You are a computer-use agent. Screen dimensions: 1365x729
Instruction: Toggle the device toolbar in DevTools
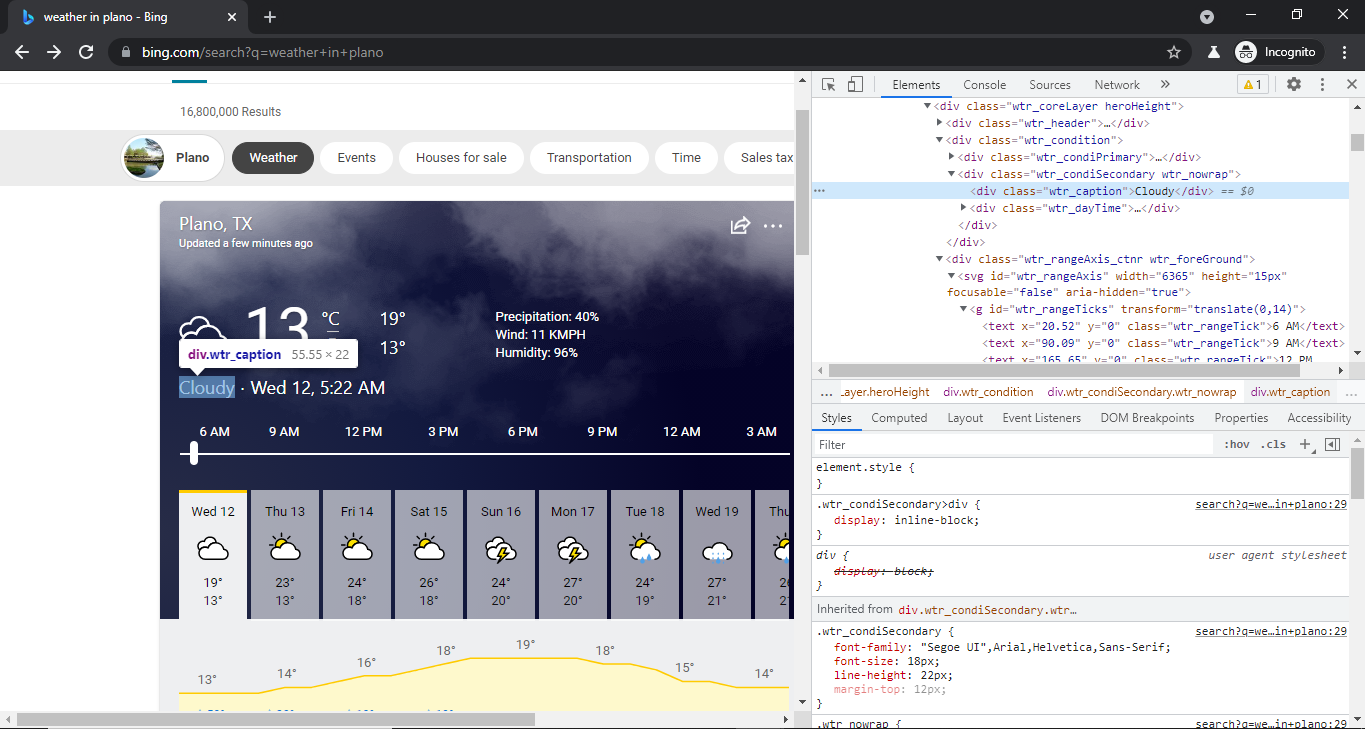click(855, 85)
